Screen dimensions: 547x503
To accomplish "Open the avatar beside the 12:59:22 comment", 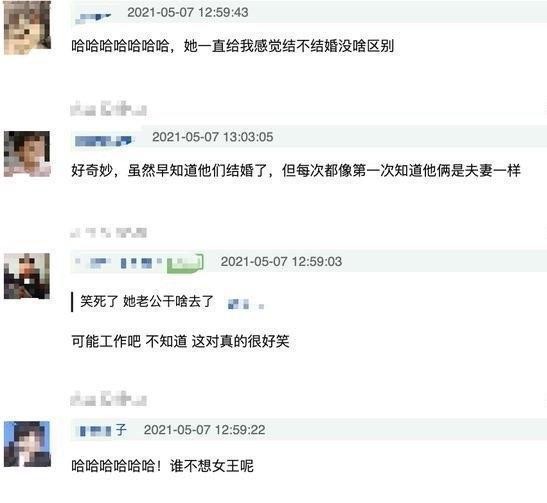I will [x=27, y=444].
